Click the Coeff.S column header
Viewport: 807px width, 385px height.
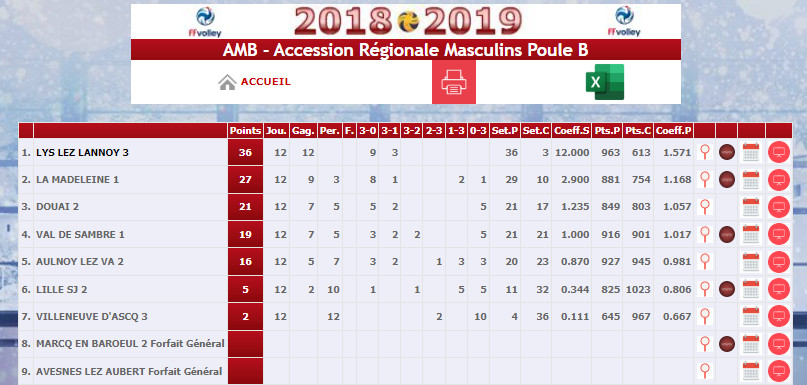[x=571, y=131]
